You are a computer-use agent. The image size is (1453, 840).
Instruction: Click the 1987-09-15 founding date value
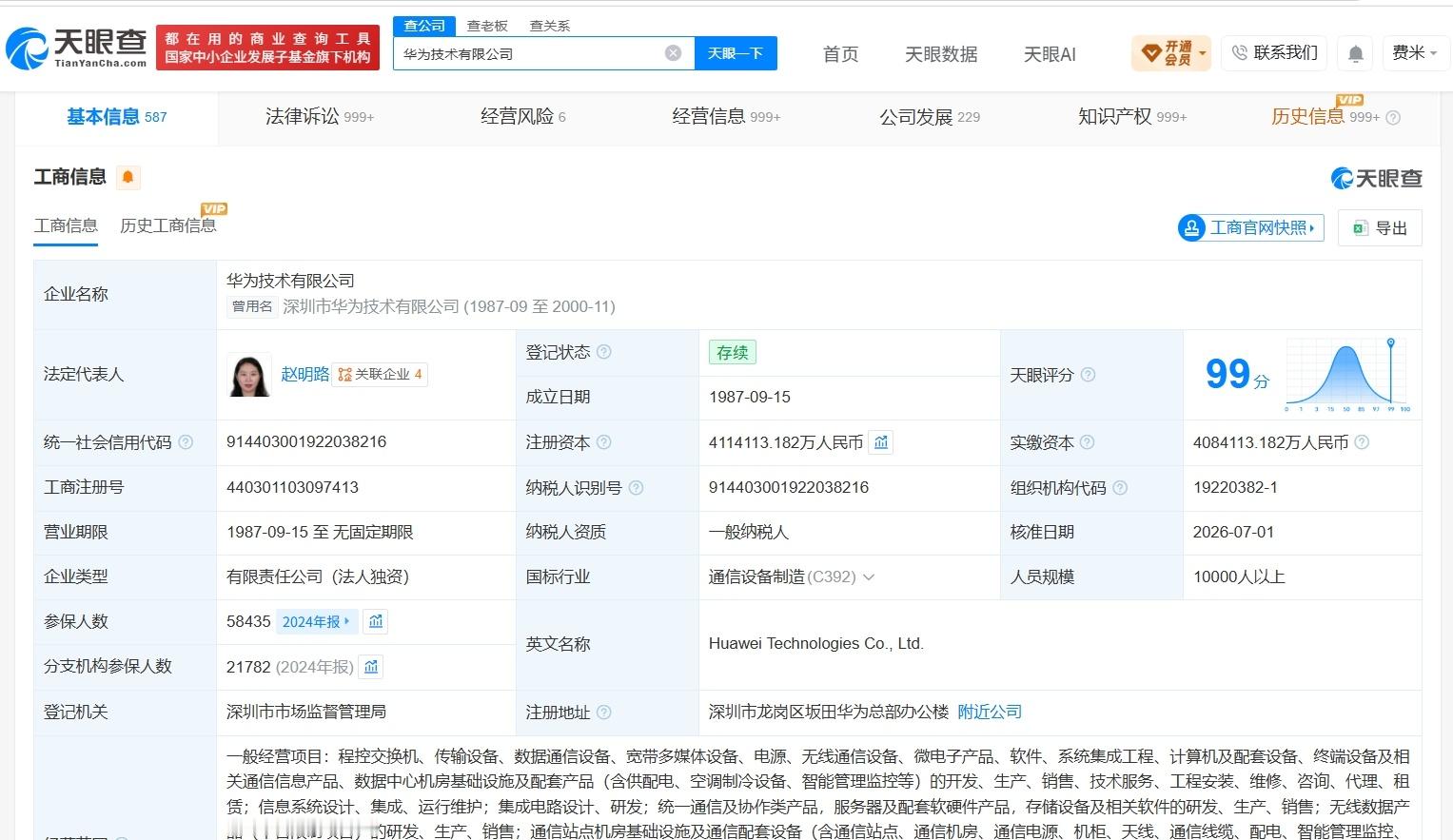[x=750, y=398]
